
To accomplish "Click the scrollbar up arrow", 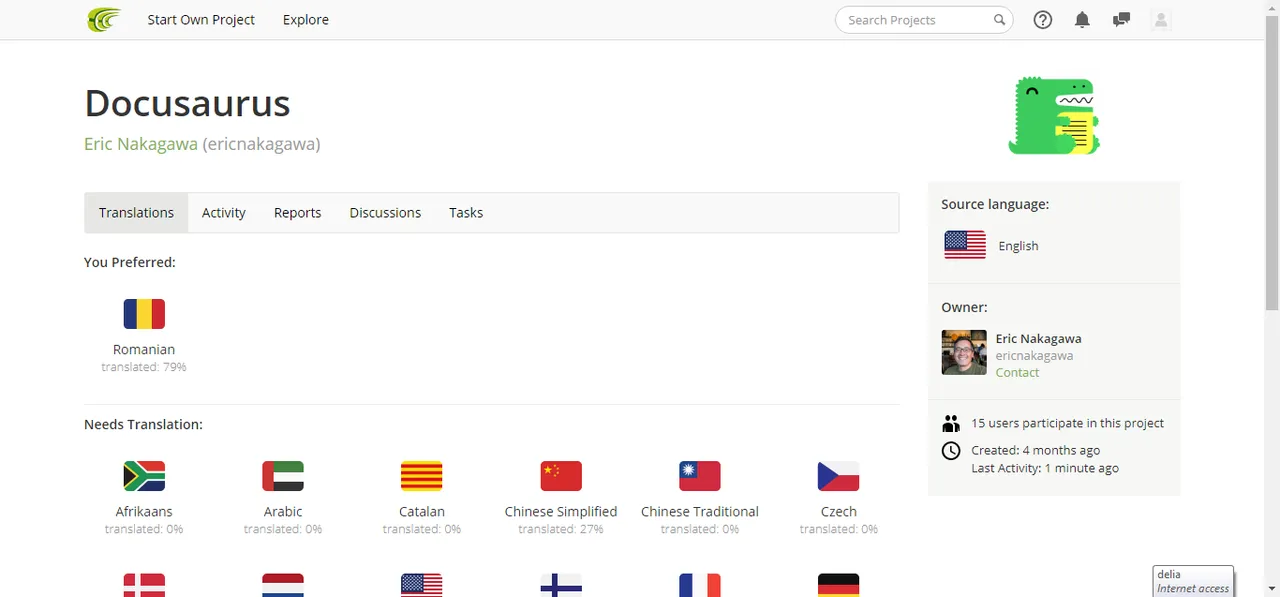I will [1272, 8].
